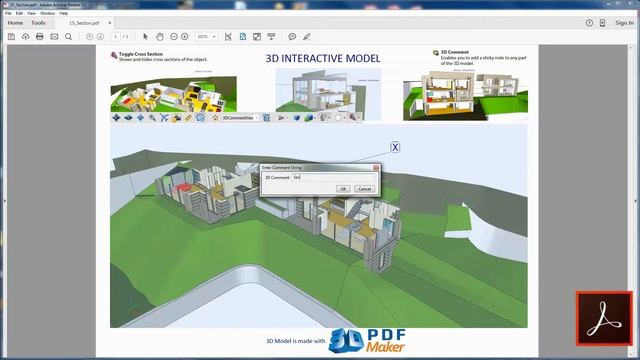Close the Enter Comment String dialog
Image resolution: width=640 pixels, height=360 pixels.
[376, 167]
